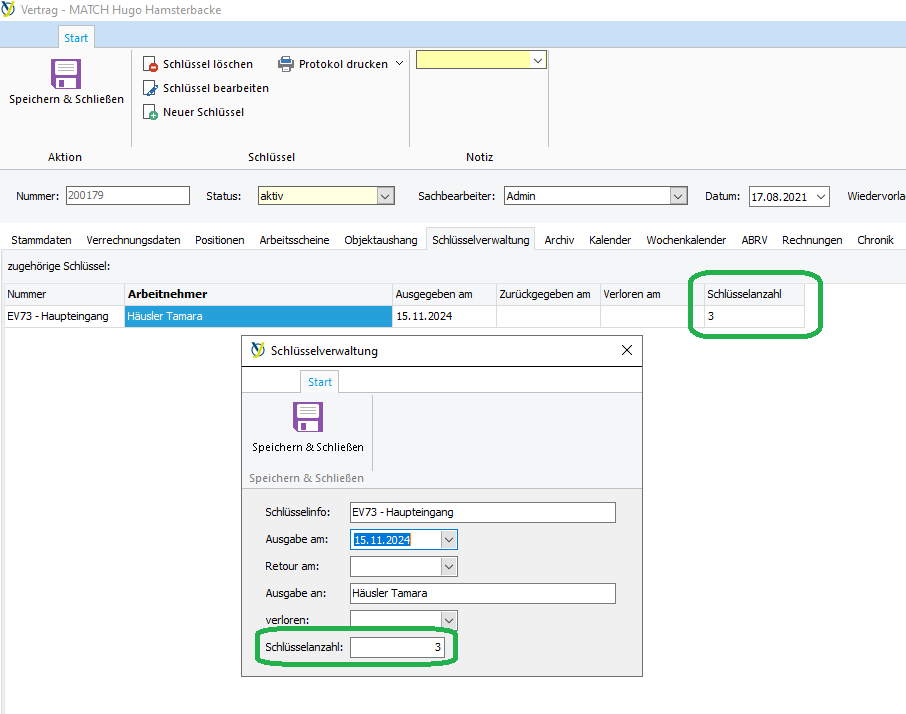Switch to the Arbeitsscheine tab
Viewport: 906px width, 714px height.
click(294, 240)
